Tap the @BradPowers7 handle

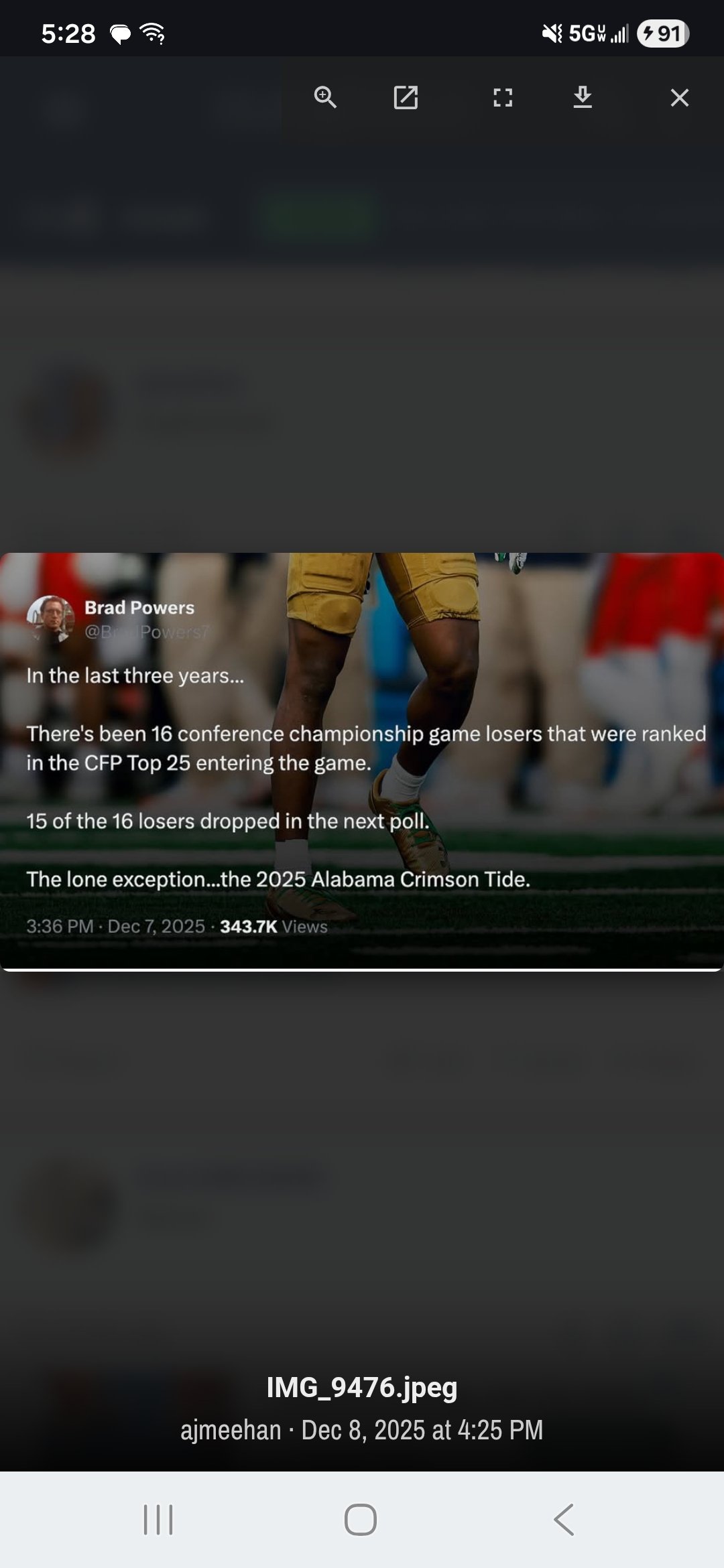147,632
